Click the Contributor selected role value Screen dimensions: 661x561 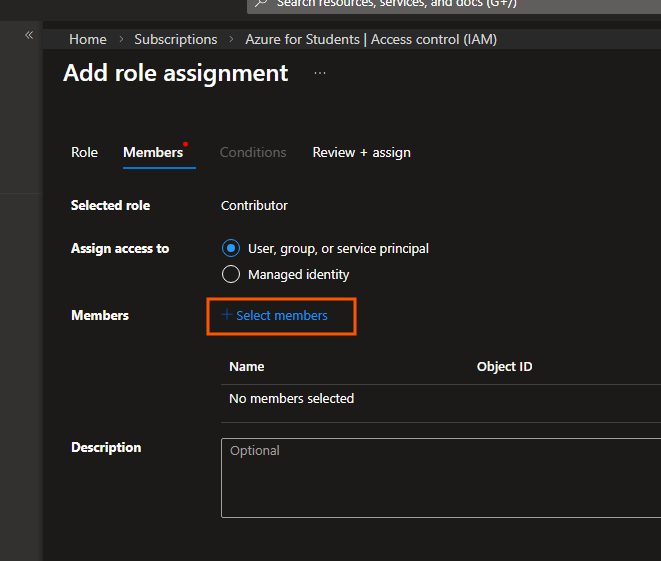pos(254,205)
